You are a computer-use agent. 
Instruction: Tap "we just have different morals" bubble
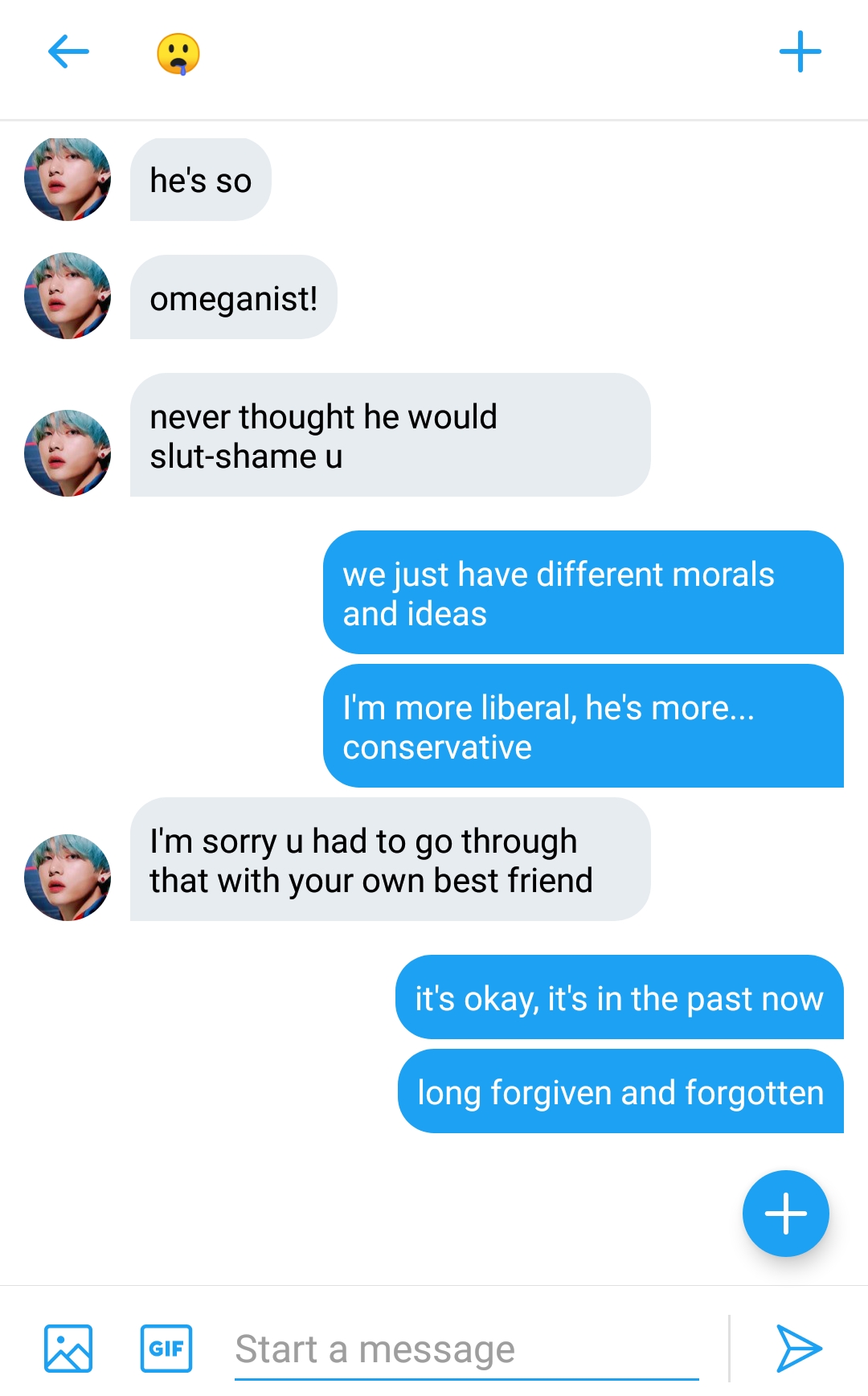pos(583,592)
